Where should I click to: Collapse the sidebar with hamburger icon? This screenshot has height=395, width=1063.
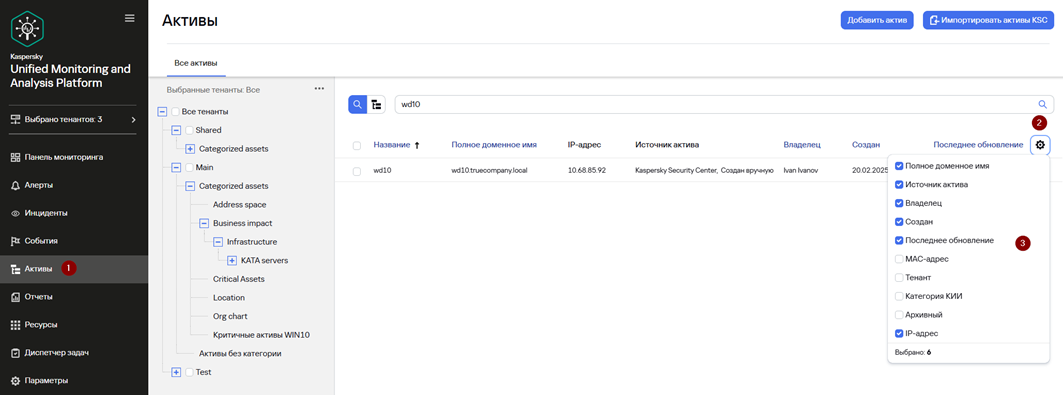click(x=129, y=18)
